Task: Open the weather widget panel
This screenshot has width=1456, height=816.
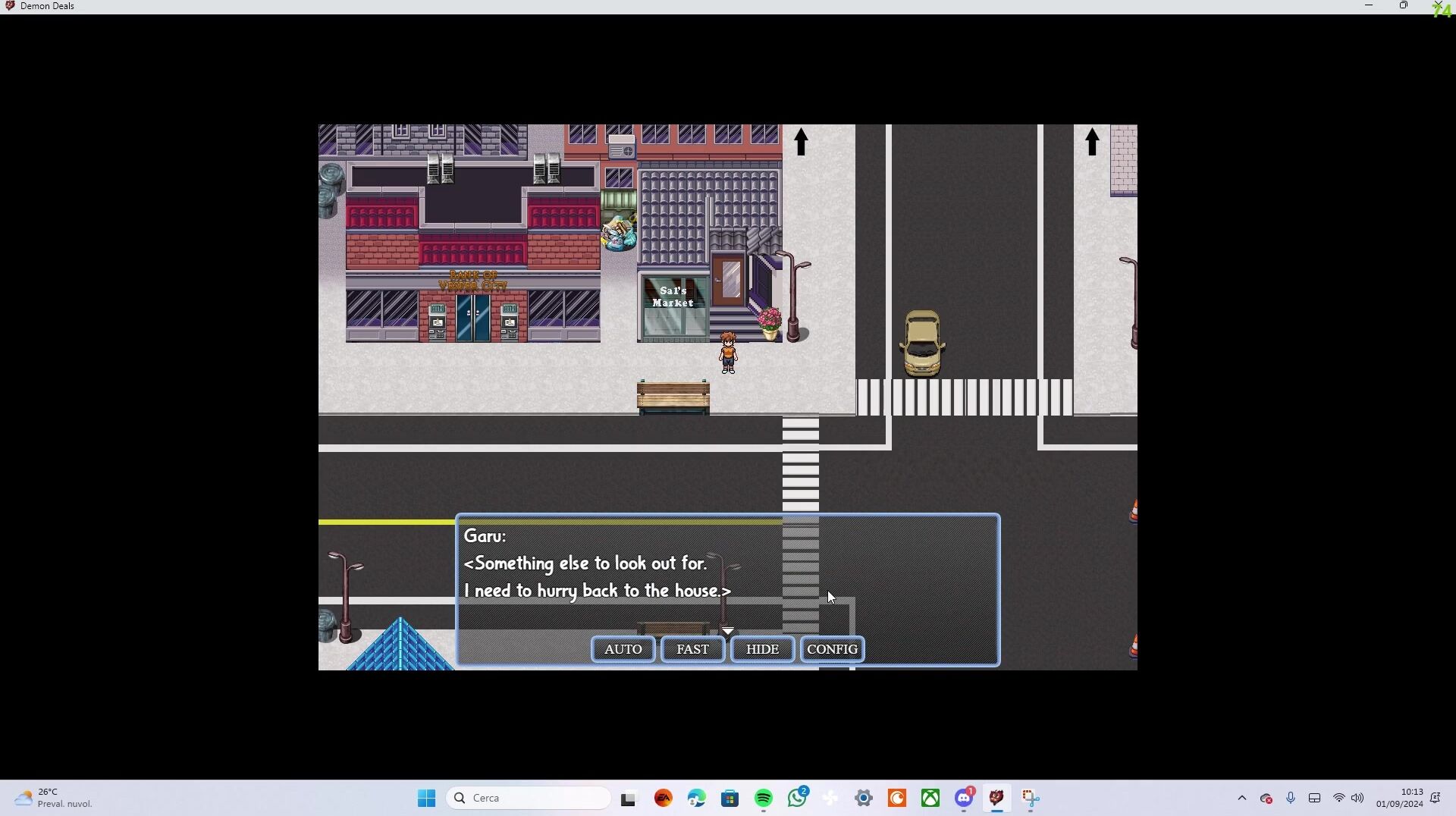Action: pyautogui.click(x=53, y=798)
